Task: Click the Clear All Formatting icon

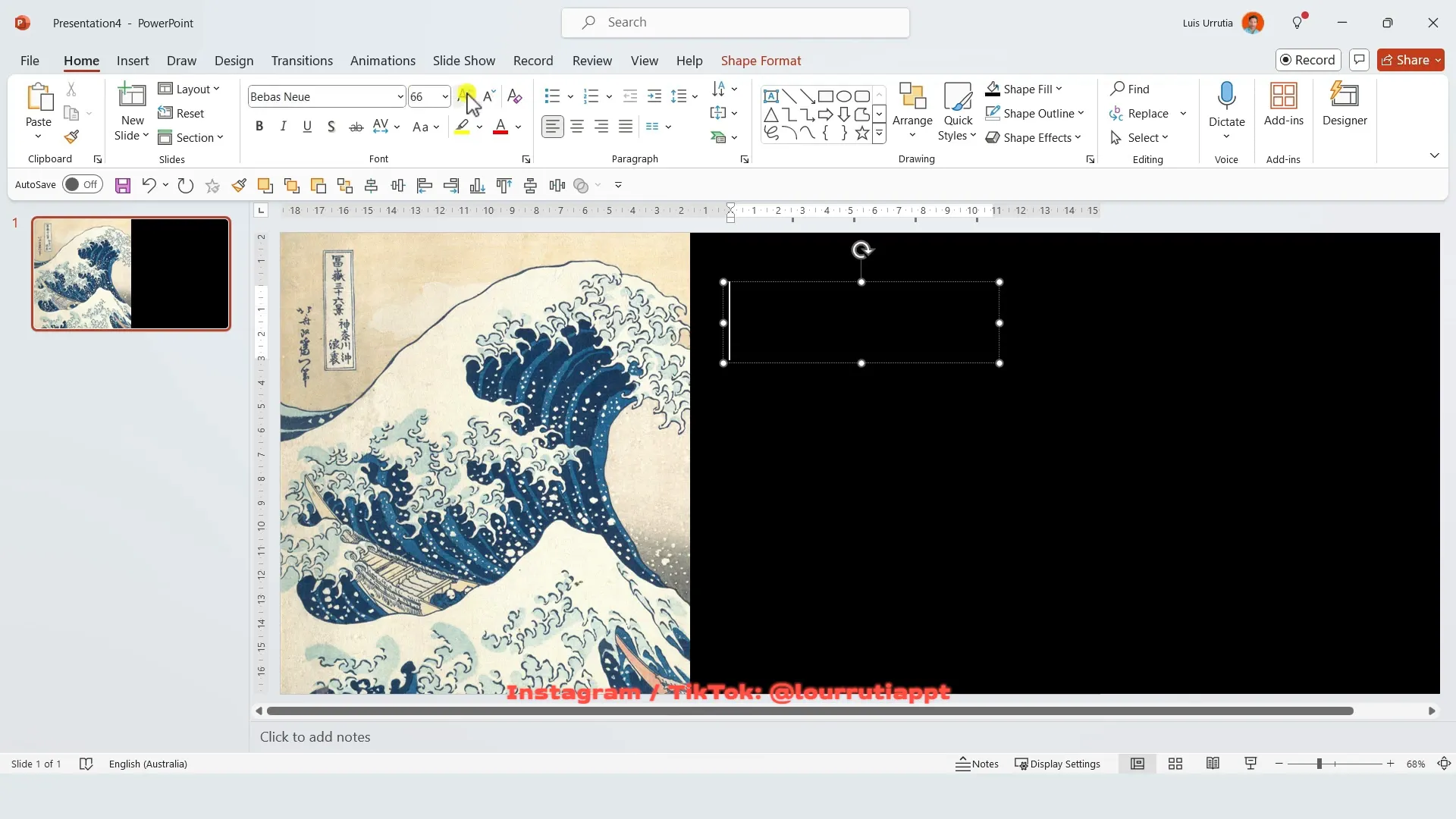Action: point(514,96)
